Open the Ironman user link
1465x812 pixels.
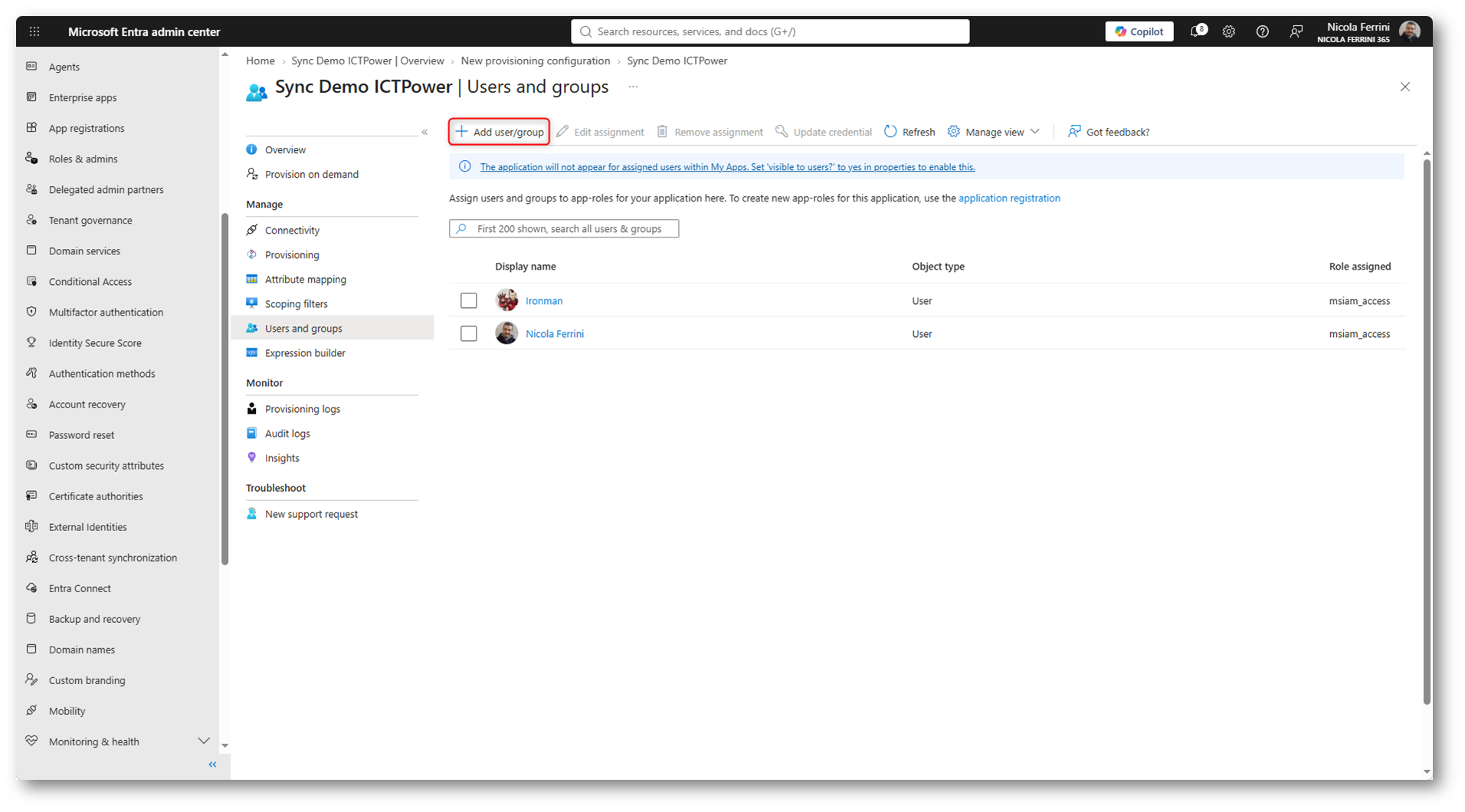(544, 300)
